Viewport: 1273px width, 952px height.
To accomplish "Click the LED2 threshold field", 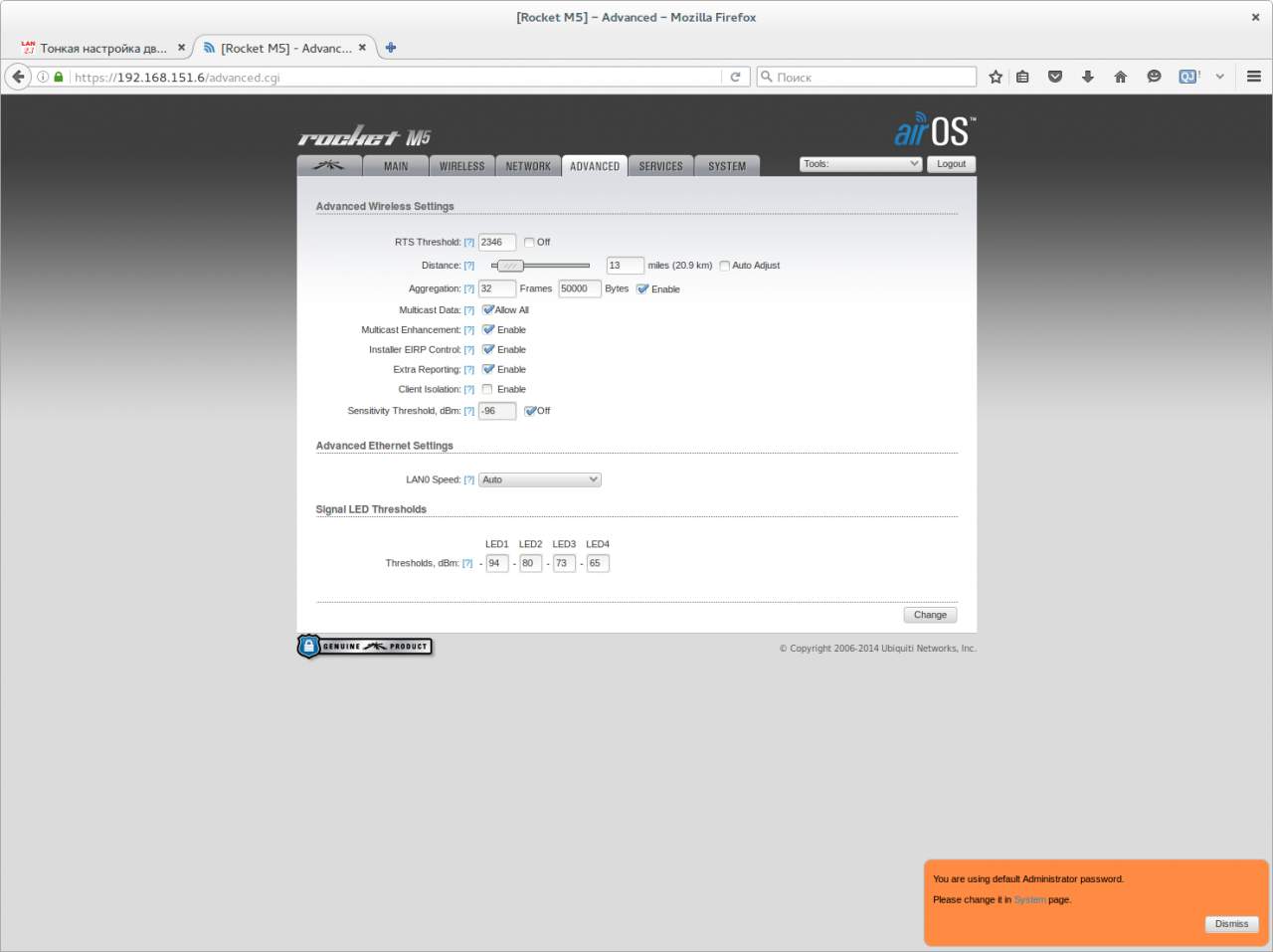I will 531,563.
